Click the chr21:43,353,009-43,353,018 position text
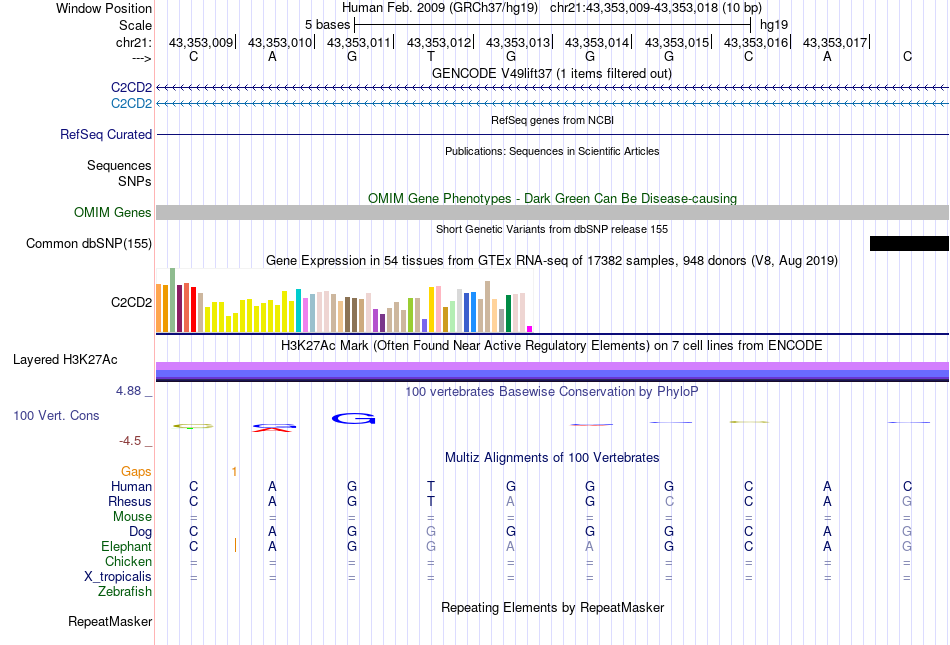Screen dimensions: 950x645 656,8
